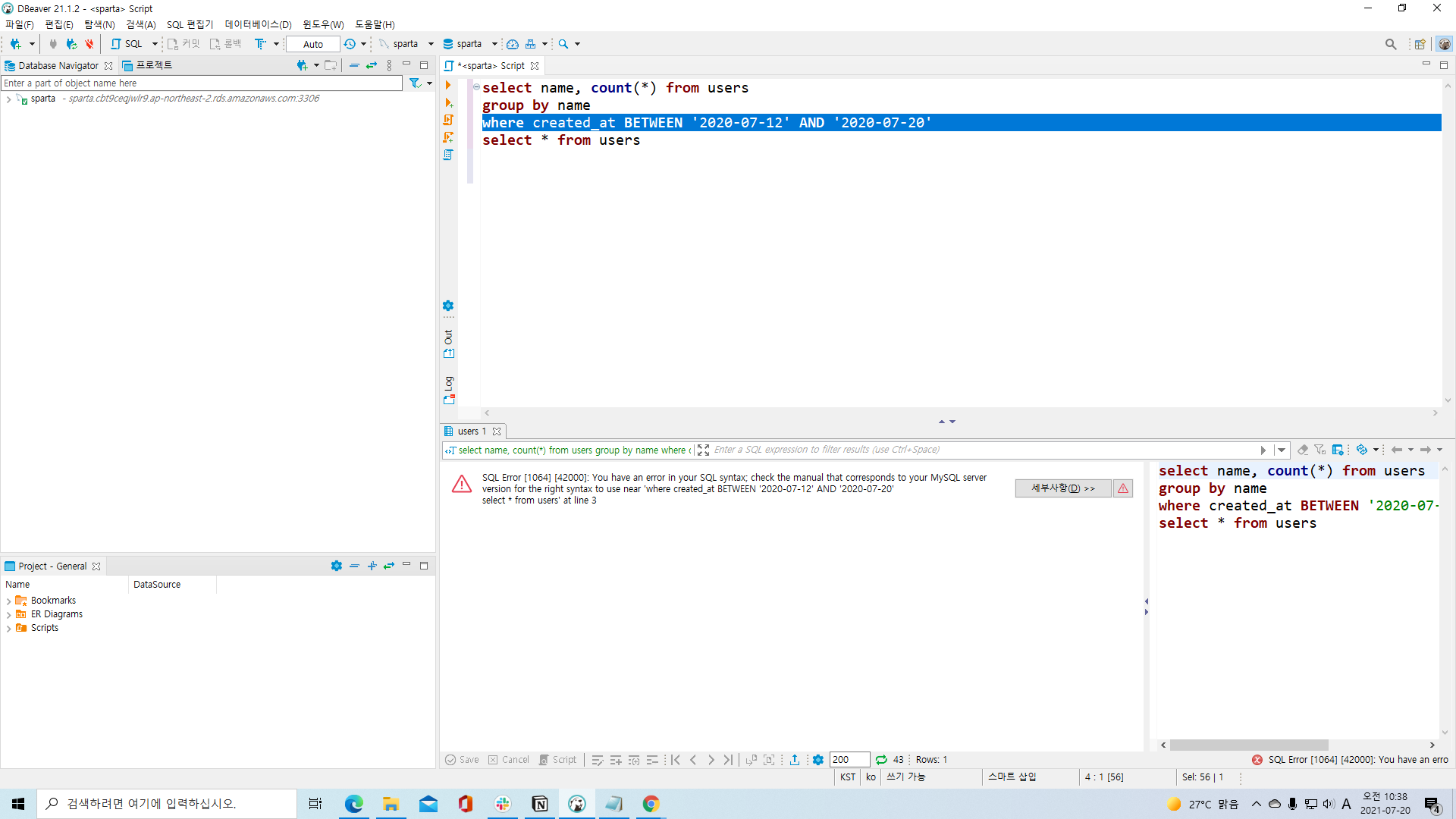Toggle link with editor in Database Navigator
Viewport: 1456px width, 819px height.
(372, 66)
